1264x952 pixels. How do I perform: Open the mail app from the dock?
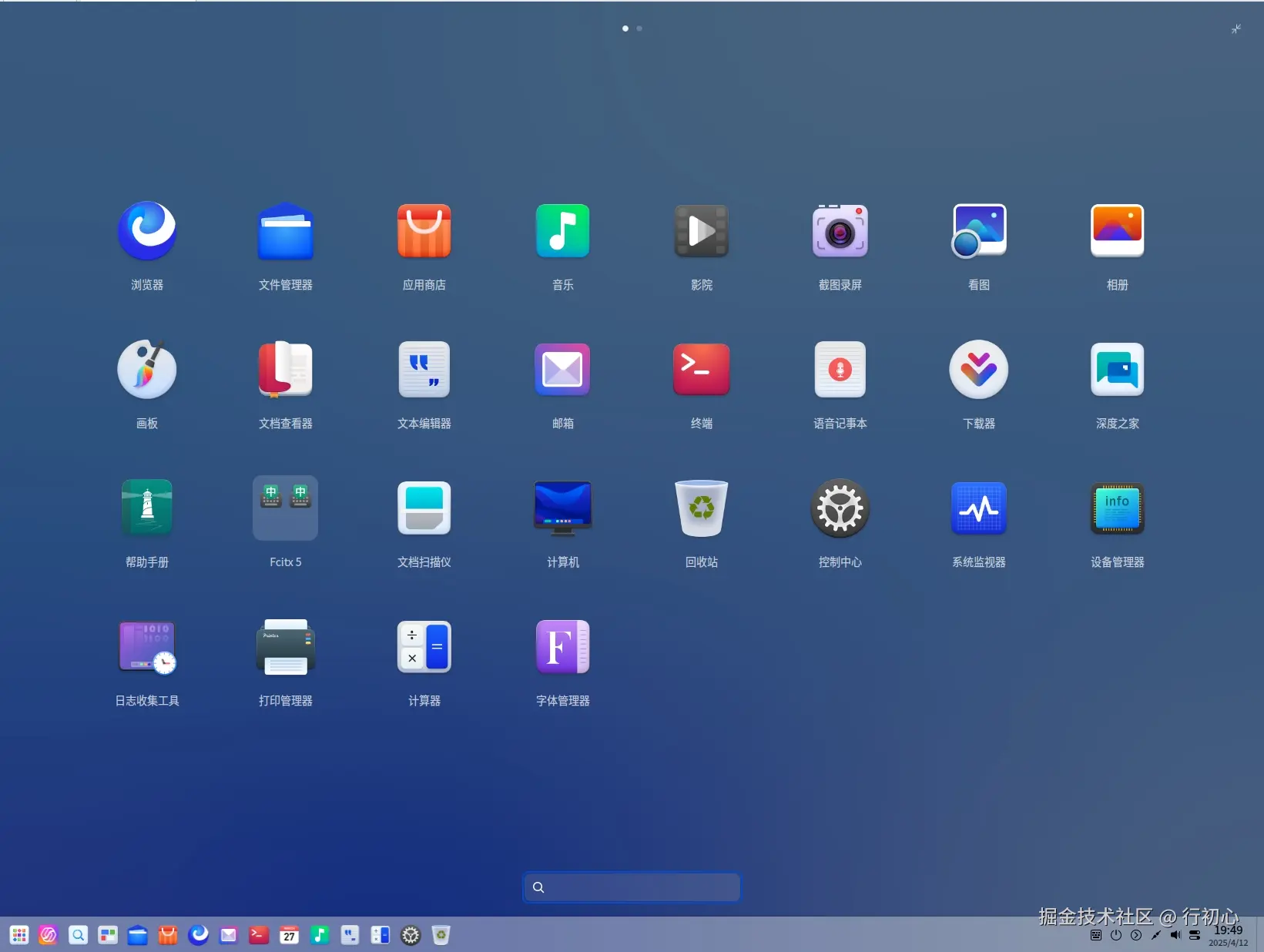229,935
